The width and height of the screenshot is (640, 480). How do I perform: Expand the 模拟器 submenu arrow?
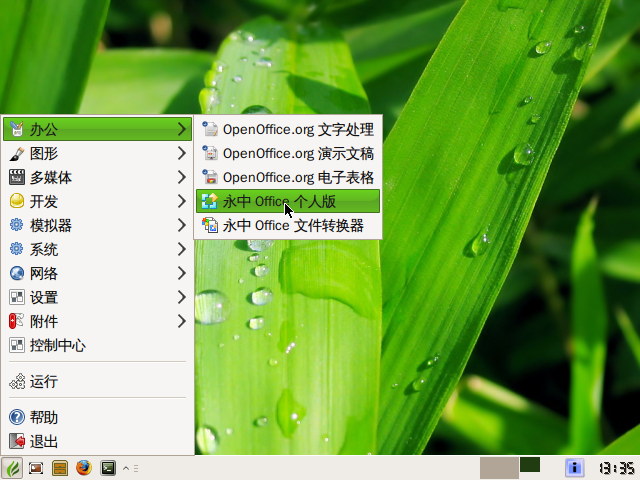(182, 225)
